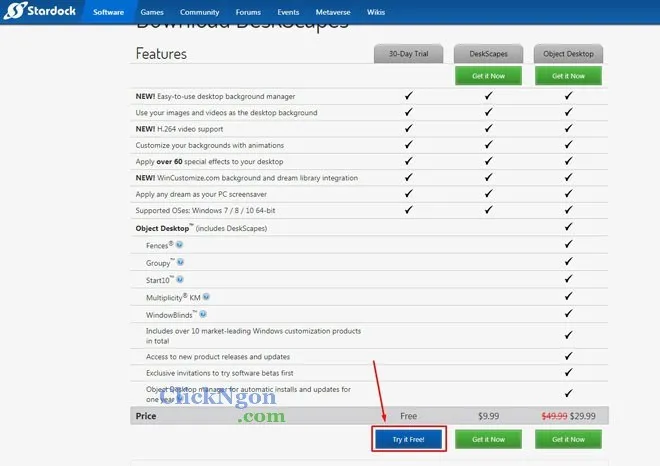Click the blue Try it Free! button
The image size is (660, 466).
pos(408,439)
